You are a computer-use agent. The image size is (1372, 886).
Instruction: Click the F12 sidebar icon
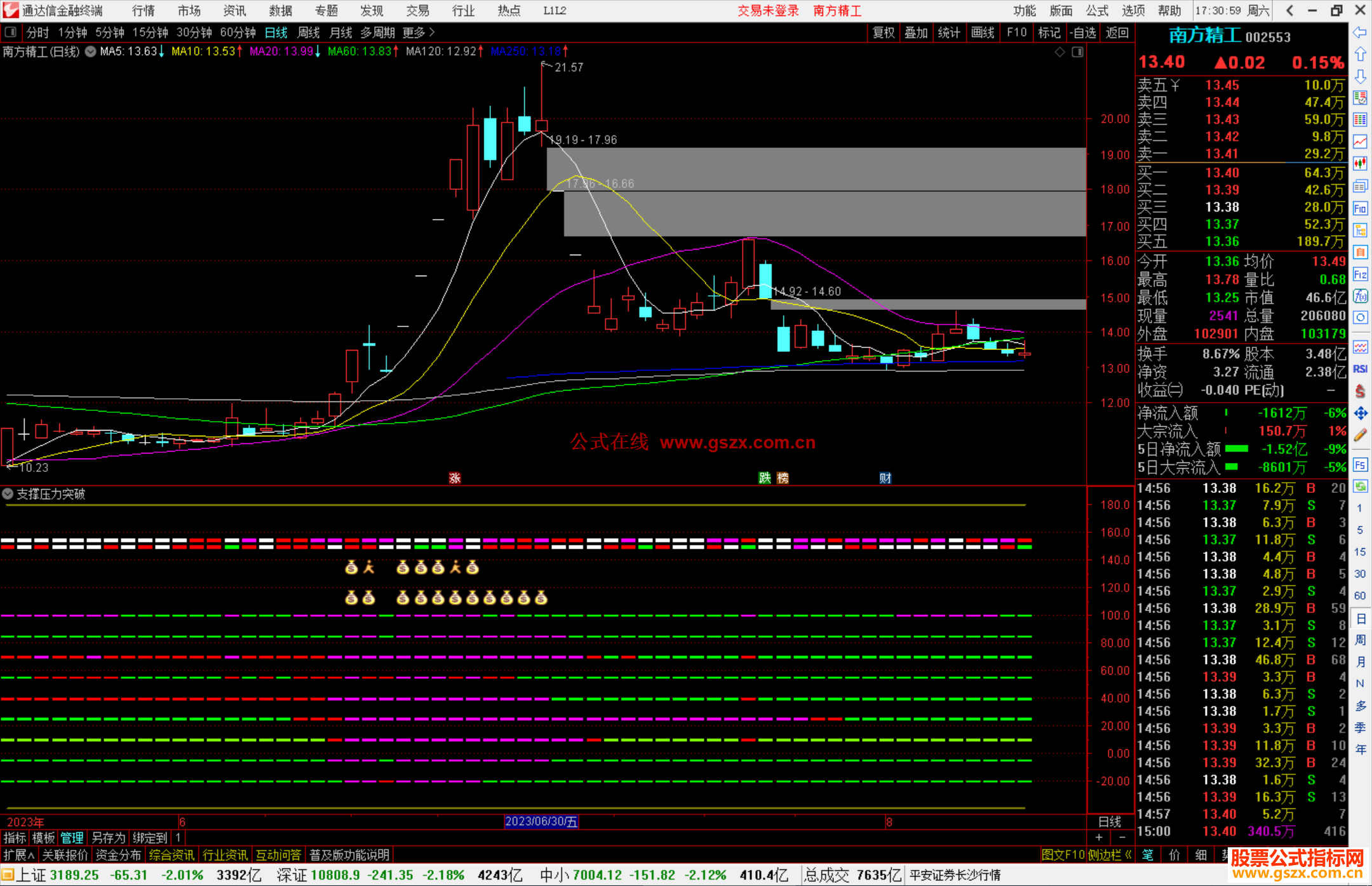click(1360, 274)
